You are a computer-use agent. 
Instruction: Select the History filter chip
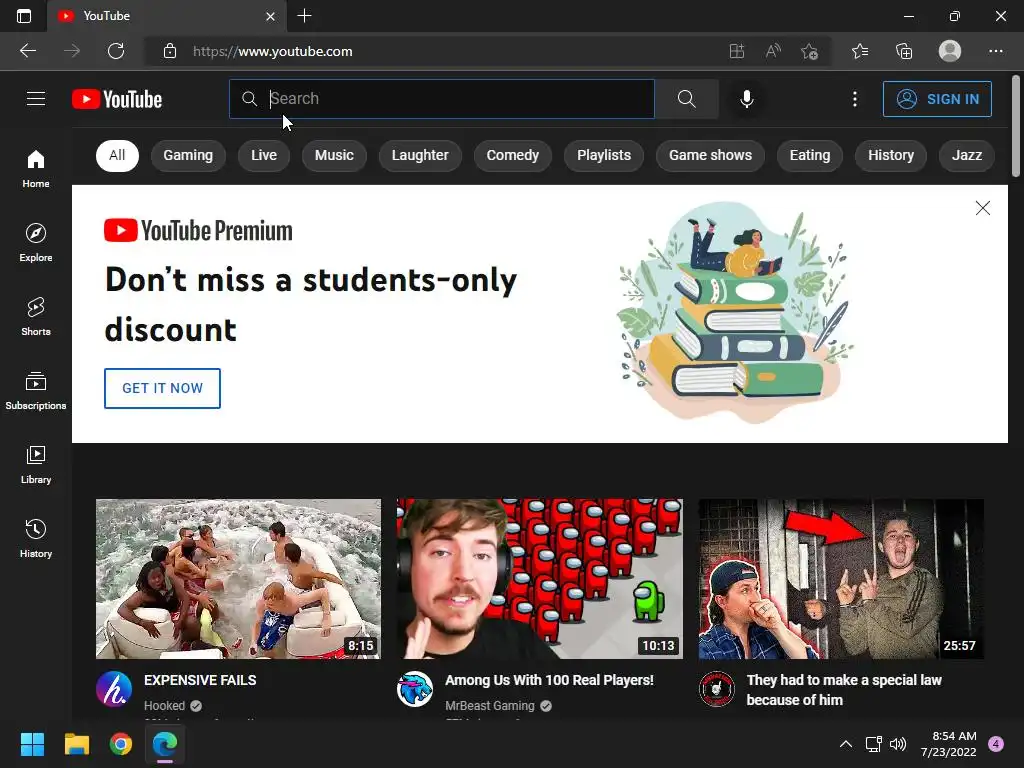pos(891,155)
